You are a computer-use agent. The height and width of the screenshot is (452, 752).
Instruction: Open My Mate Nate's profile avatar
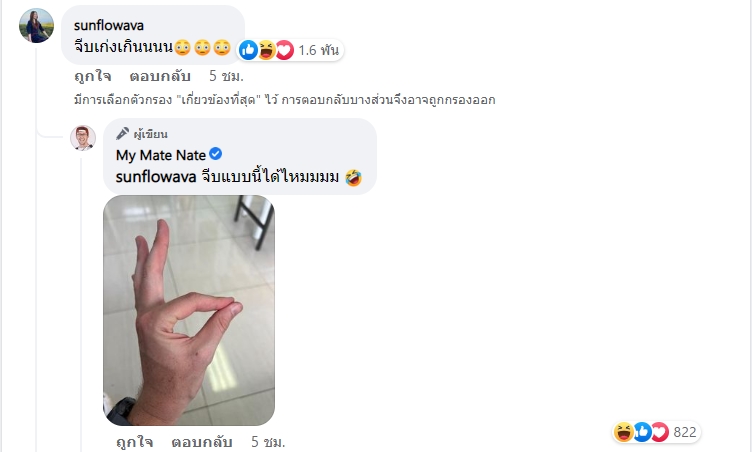click(83, 138)
